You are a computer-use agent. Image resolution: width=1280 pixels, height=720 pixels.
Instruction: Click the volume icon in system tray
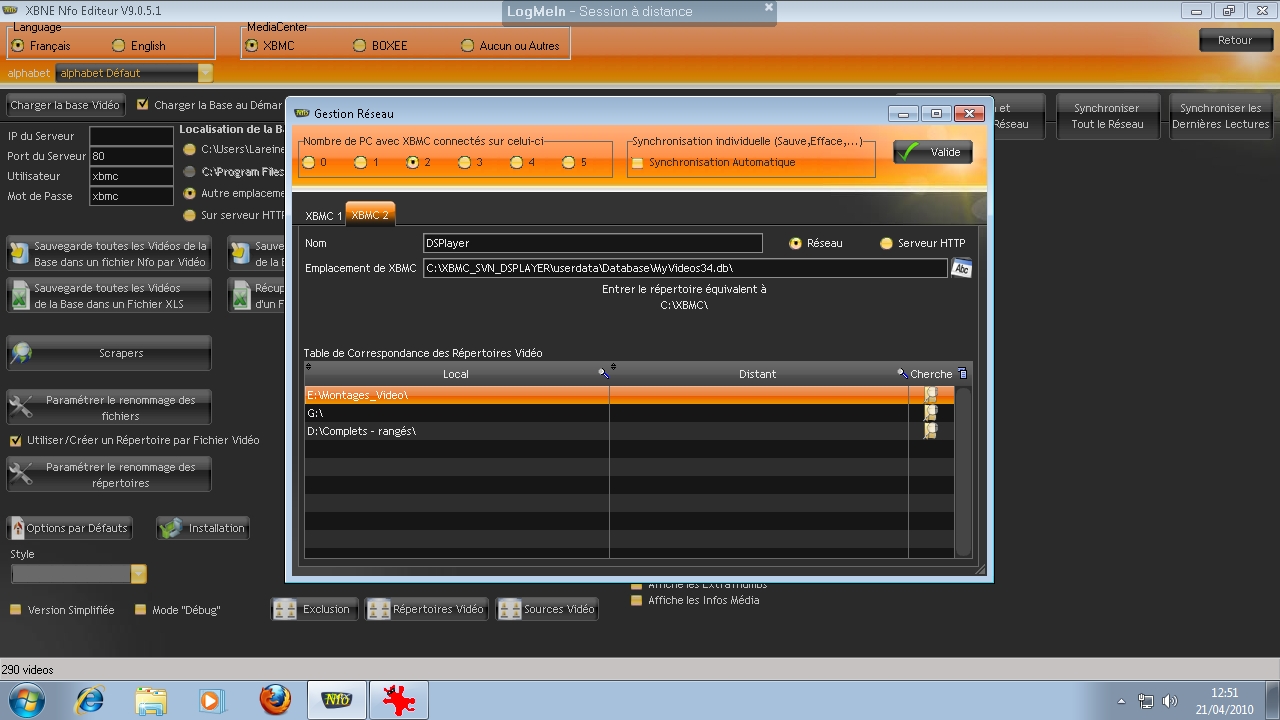[1170, 701]
